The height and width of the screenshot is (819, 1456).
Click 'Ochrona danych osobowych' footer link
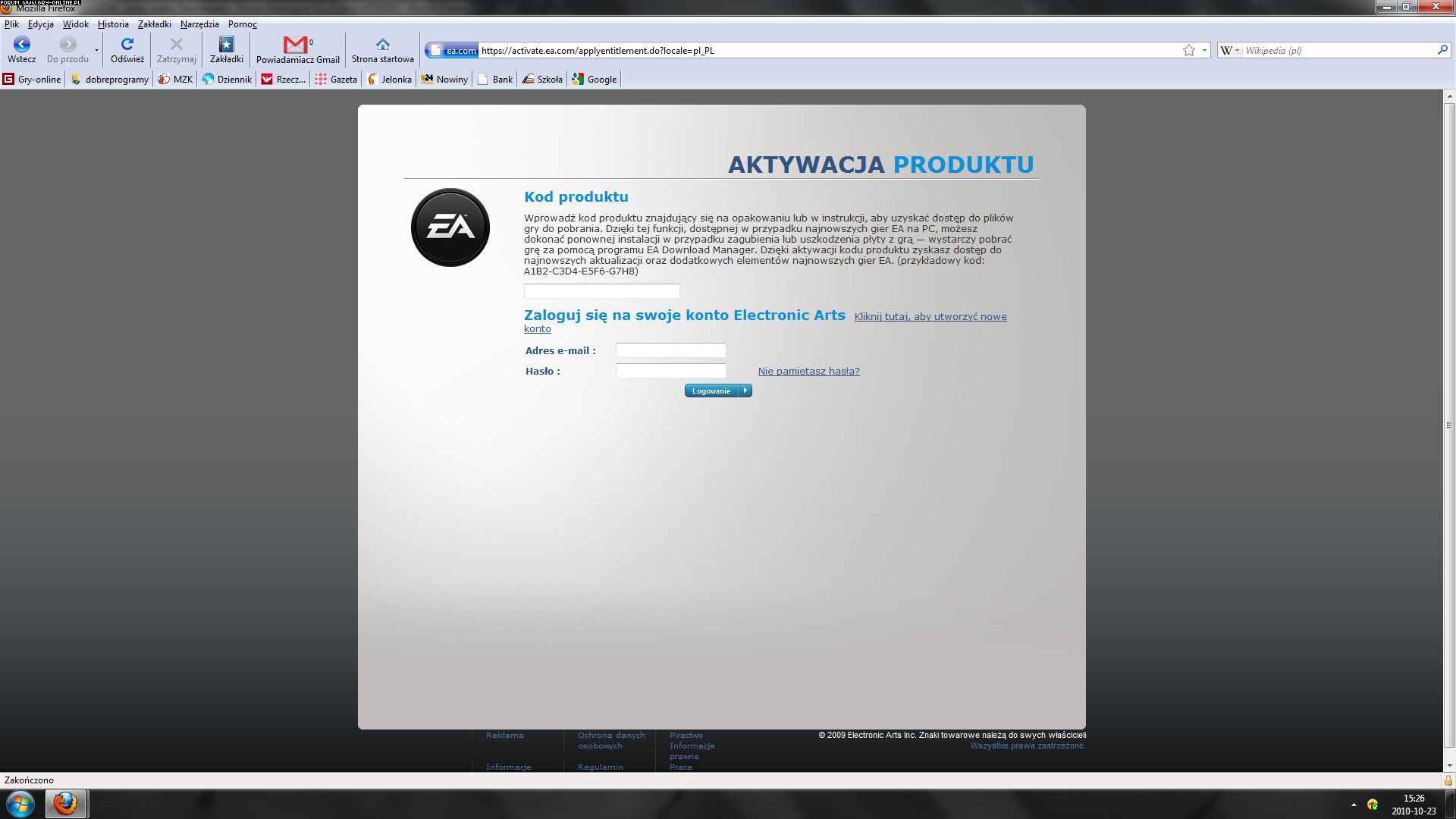point(611,741)
